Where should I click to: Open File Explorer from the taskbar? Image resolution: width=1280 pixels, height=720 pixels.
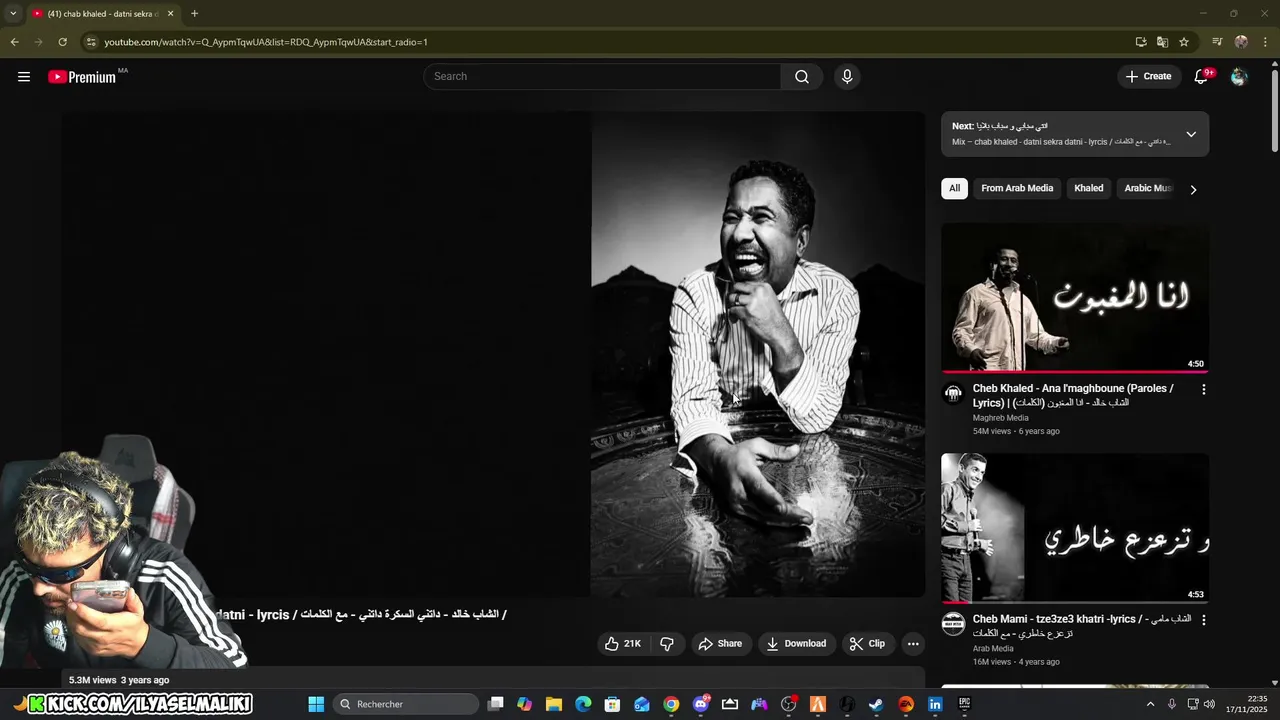(554, 704)
